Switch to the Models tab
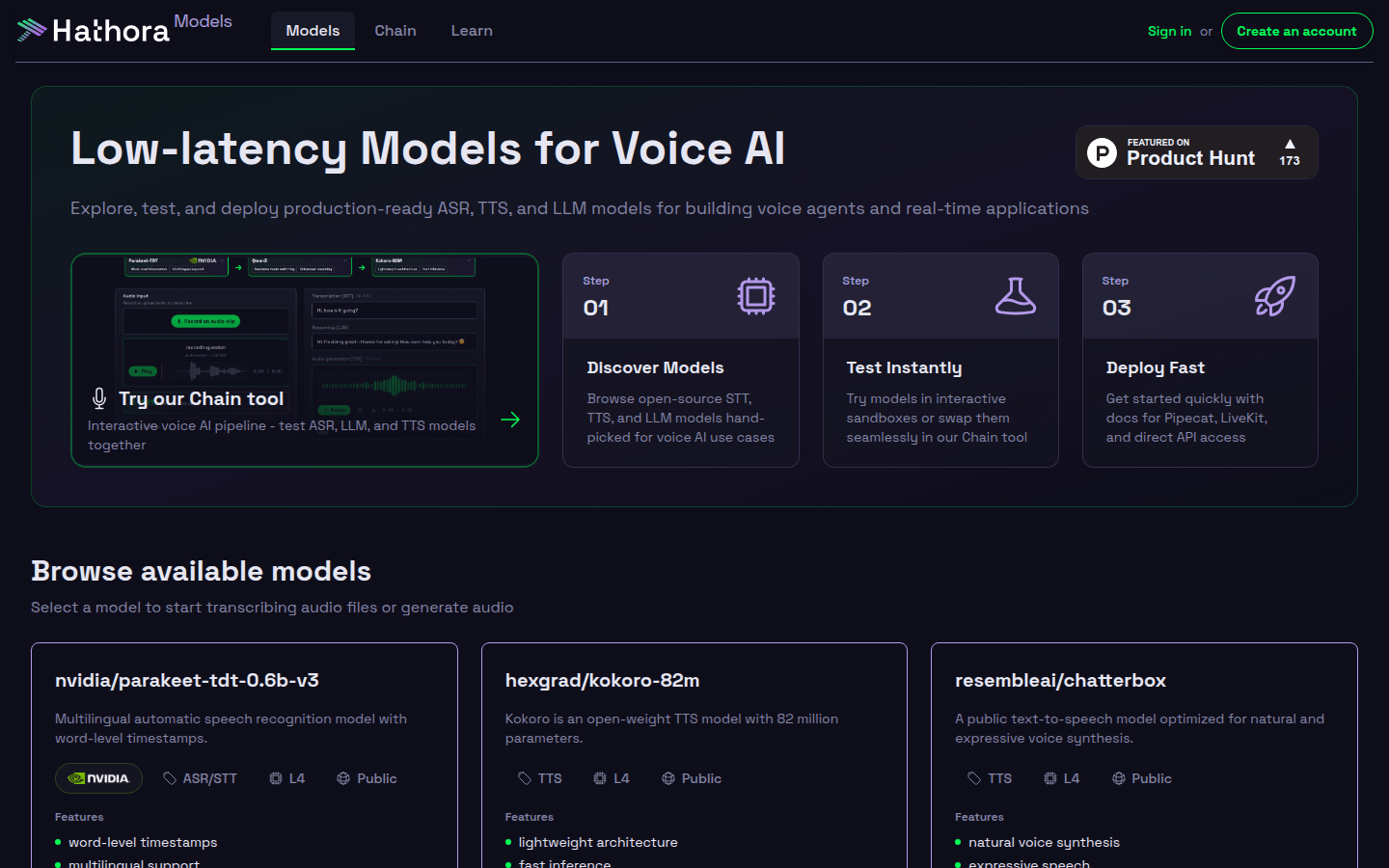The width and height of the screenshot is (1389, 868). [x=313, y=31]
